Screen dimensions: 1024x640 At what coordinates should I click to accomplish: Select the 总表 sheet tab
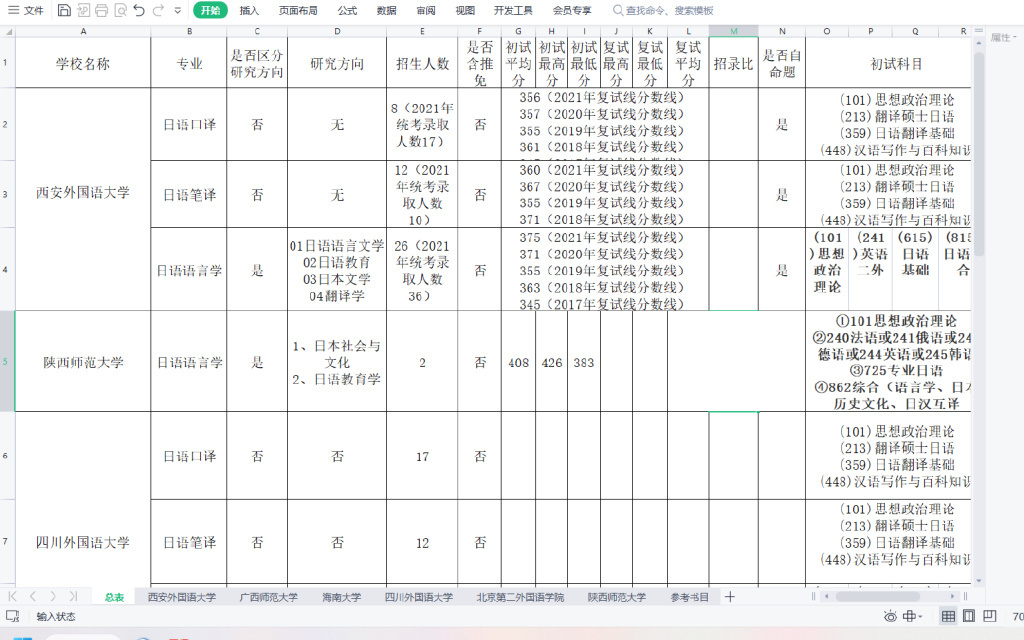pos(114,597)
